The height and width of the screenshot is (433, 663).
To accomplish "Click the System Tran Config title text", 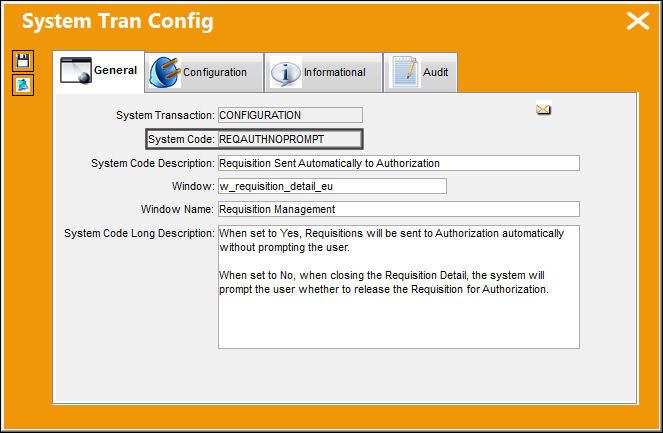I will (x=118, y=21).
